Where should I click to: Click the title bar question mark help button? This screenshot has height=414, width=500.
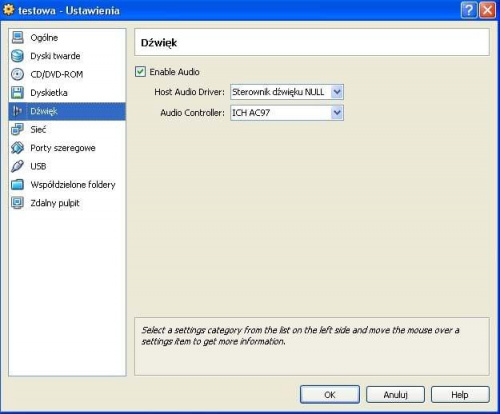coord(469,10)
